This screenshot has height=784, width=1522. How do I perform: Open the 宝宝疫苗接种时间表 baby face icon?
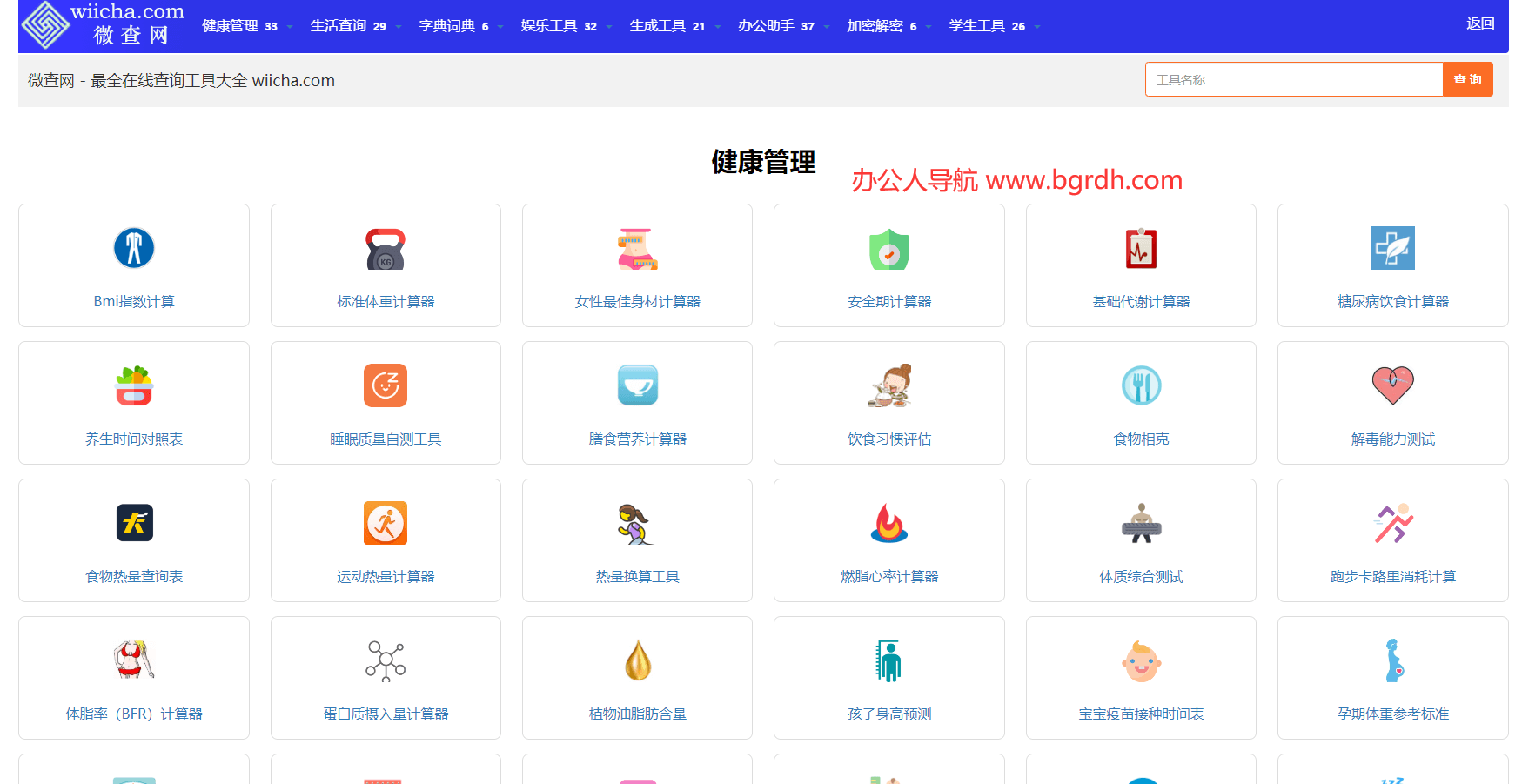[x=1141, y=661]
